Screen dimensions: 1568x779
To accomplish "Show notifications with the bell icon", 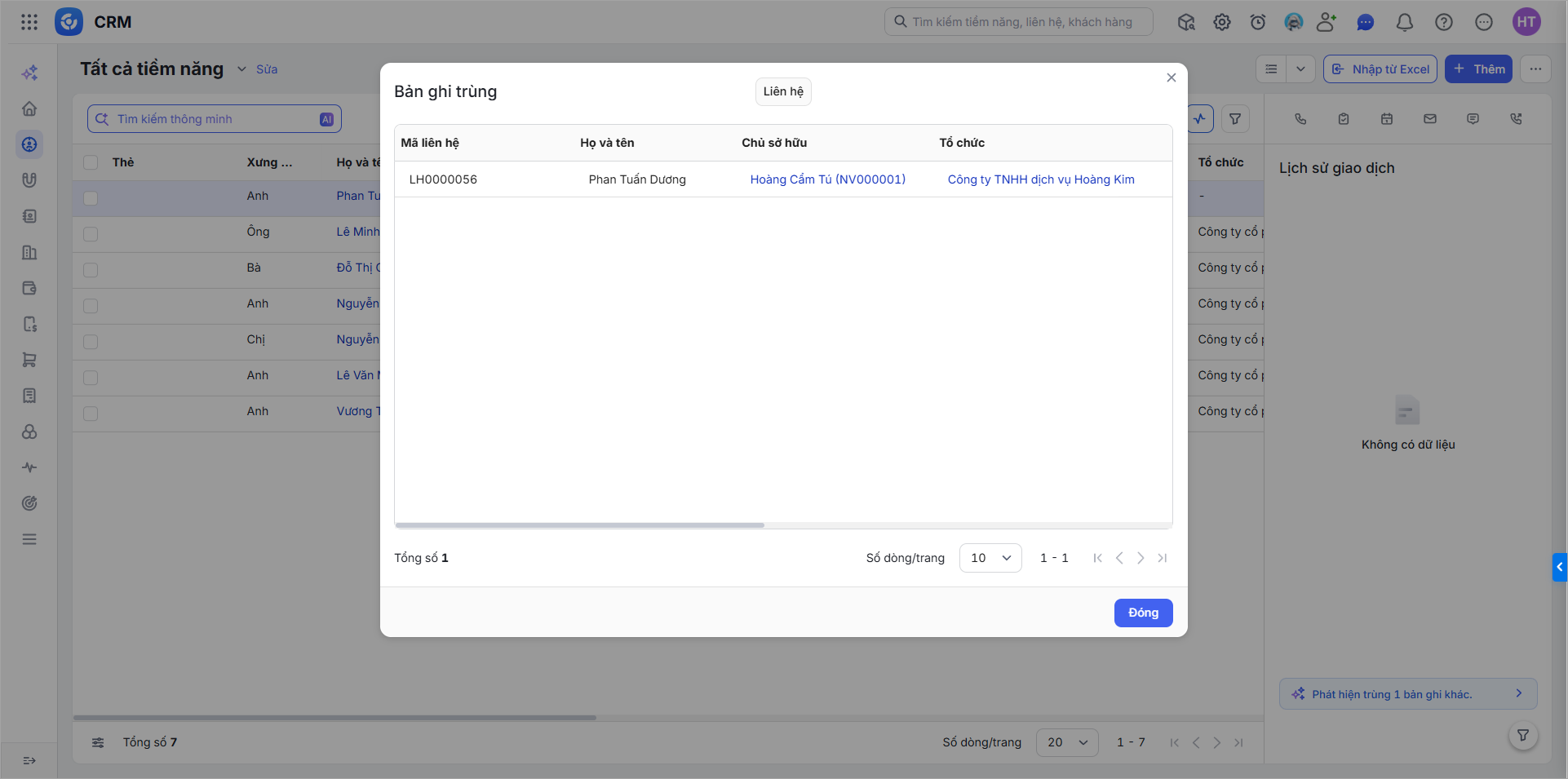I will click(1405, 22).
